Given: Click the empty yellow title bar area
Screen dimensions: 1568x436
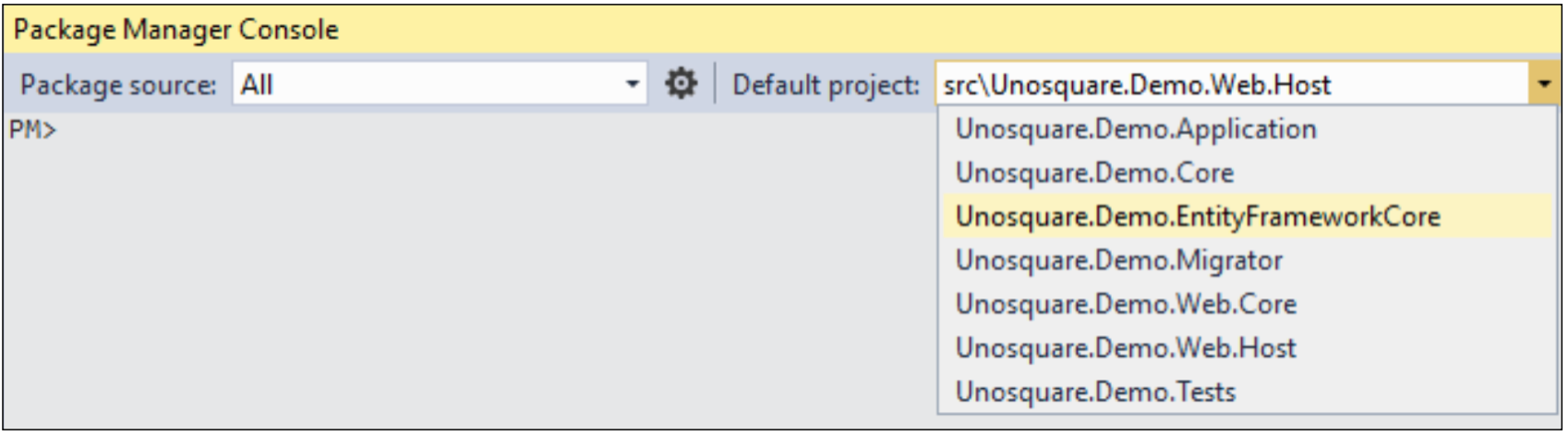Looking at the screenshot, I should 923,30.
